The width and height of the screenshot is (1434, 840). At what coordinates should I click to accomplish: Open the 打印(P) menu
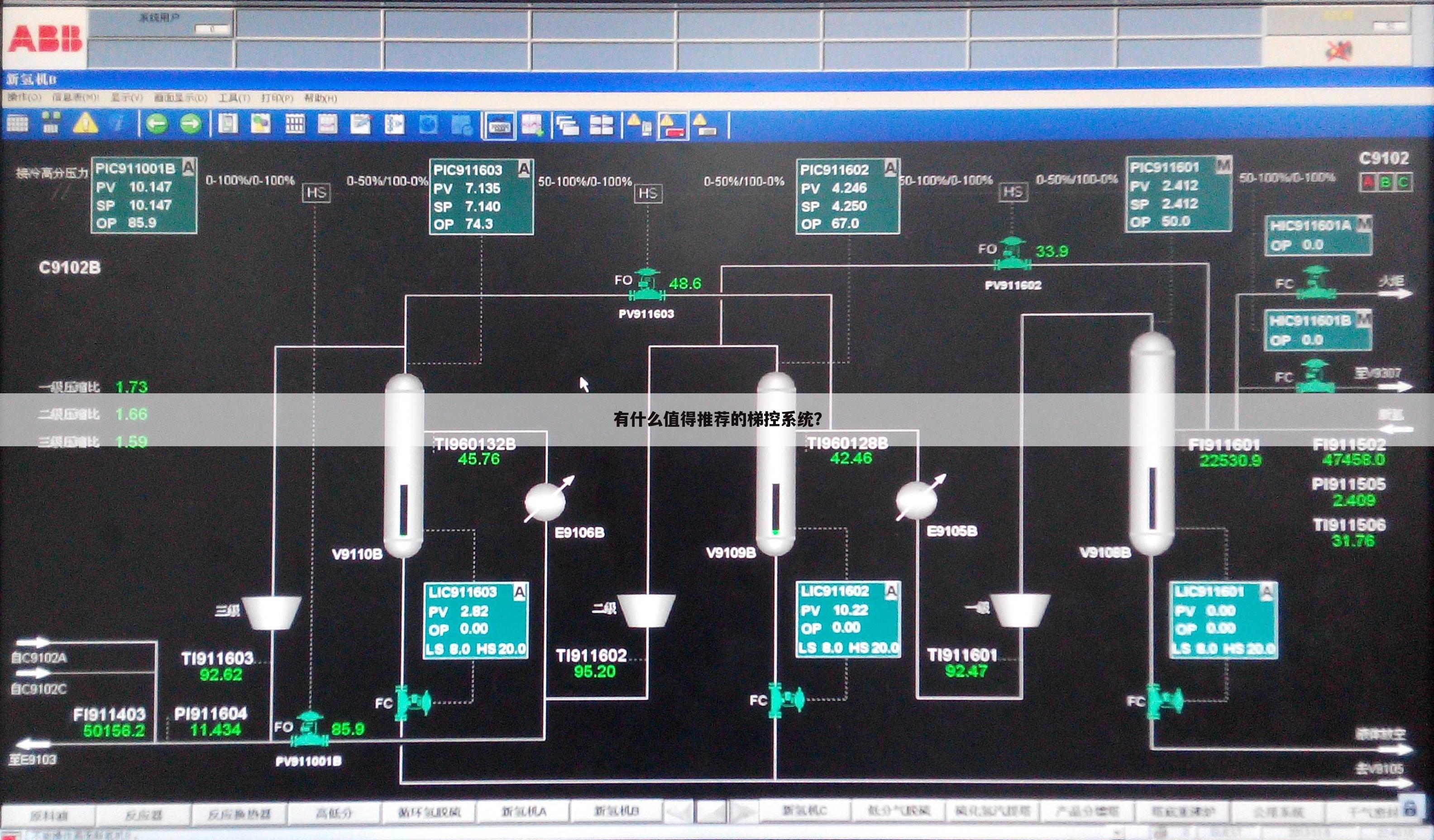coord(277,98)
